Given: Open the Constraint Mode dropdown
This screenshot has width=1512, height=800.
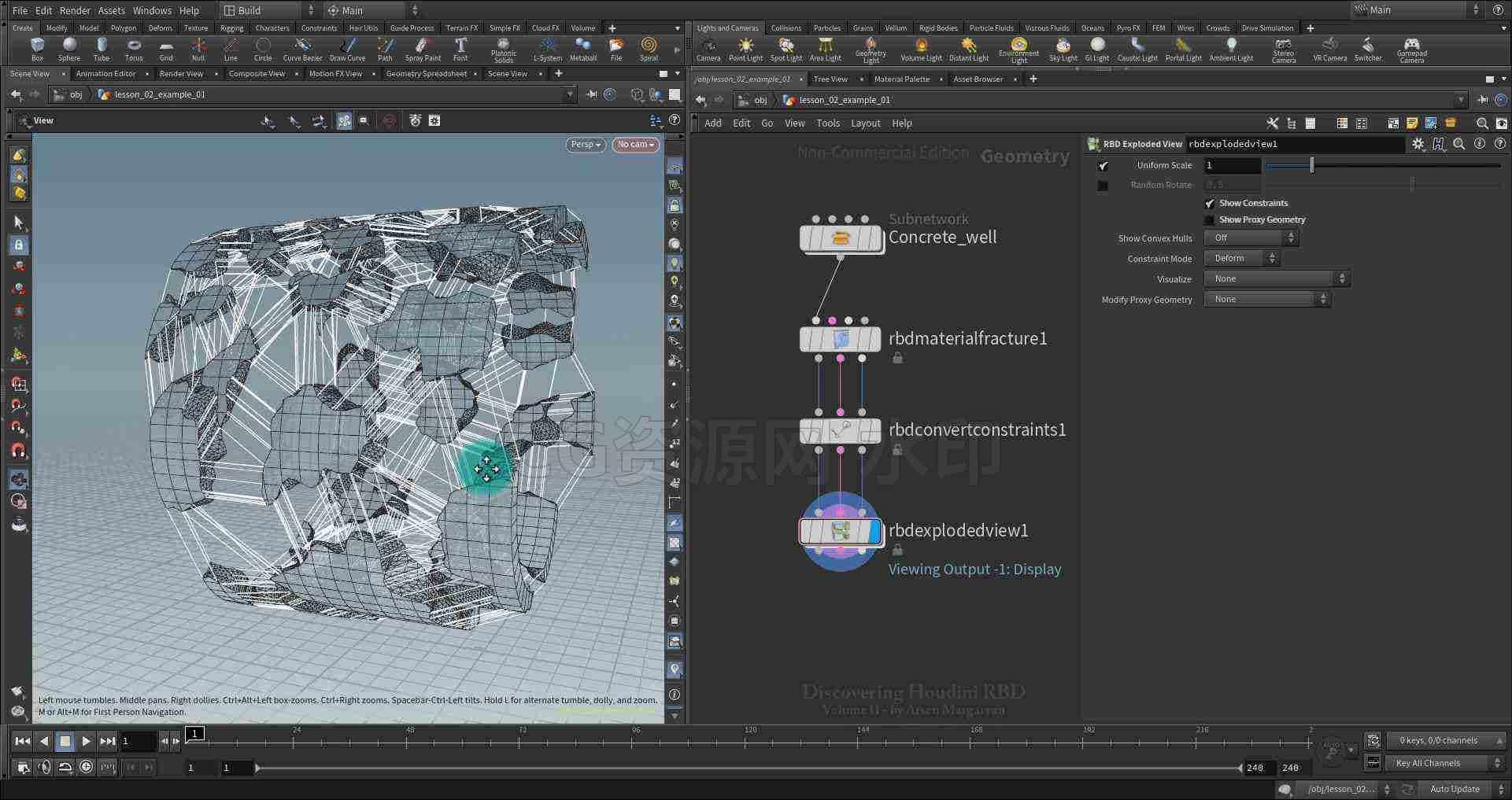Looking at the screenshot, I should point(1241,258).
